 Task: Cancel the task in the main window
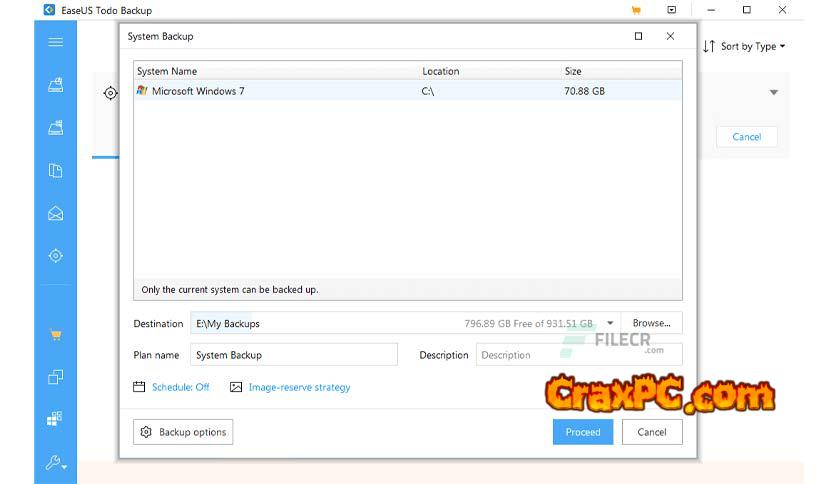(746, 137)
